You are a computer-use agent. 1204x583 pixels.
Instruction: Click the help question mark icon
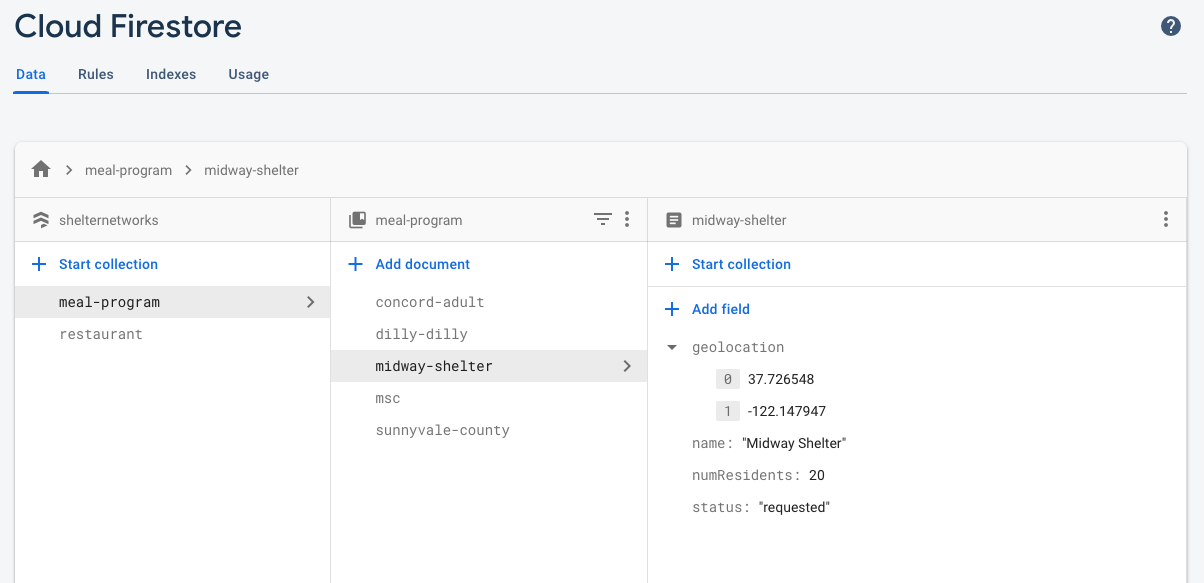(x=1171, y=27)
